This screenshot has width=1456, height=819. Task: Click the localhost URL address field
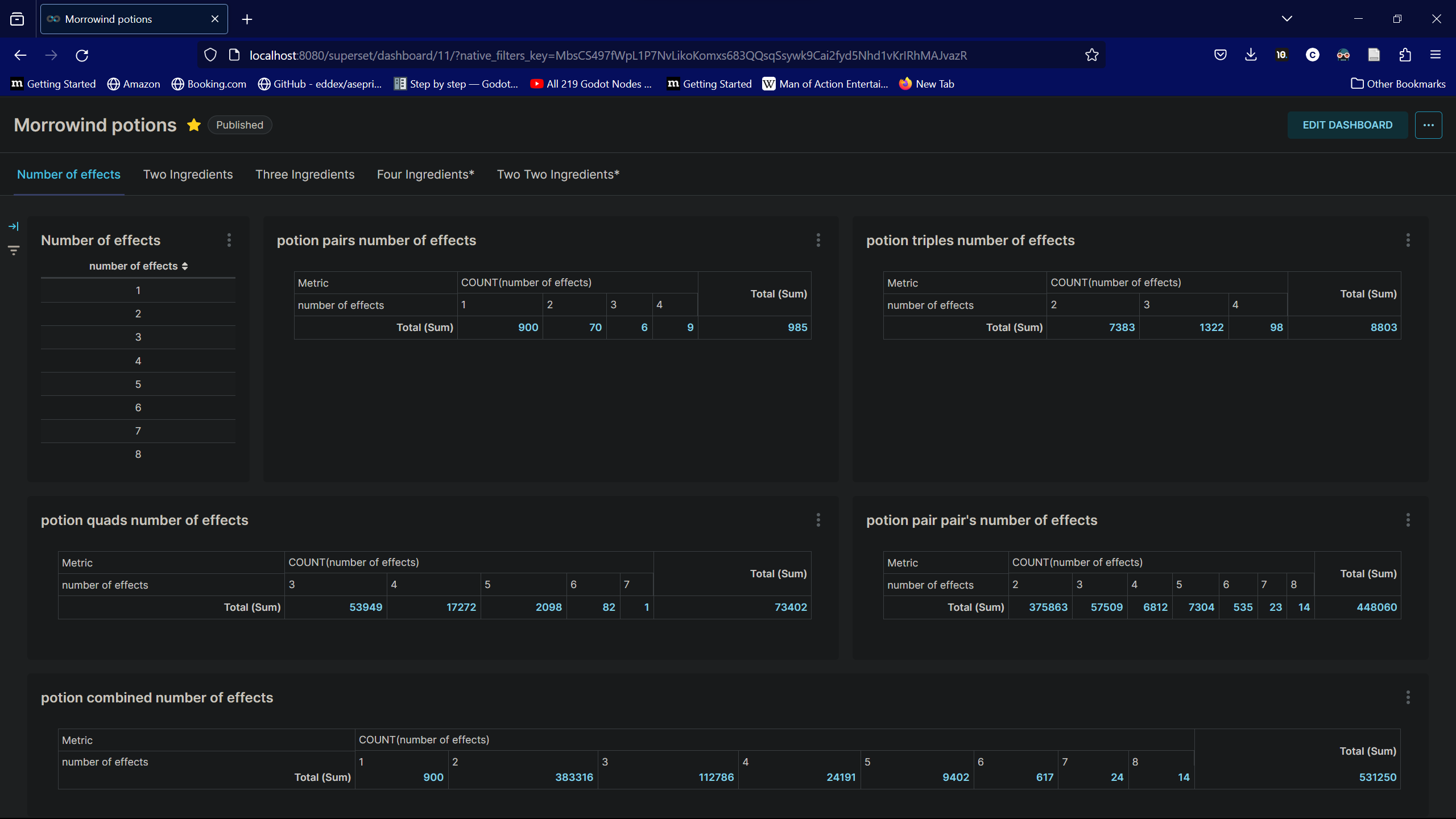point(607,55)
